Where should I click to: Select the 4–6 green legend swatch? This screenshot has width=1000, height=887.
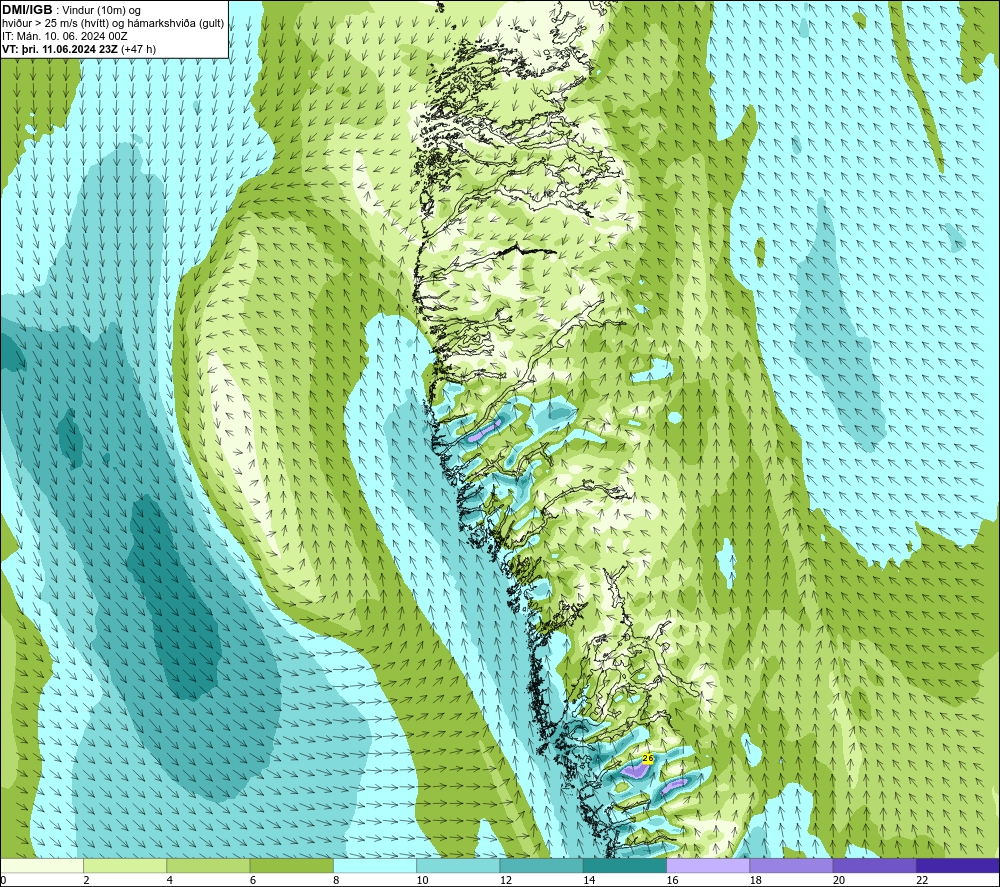pyautogui.click(x=209, y=865)
